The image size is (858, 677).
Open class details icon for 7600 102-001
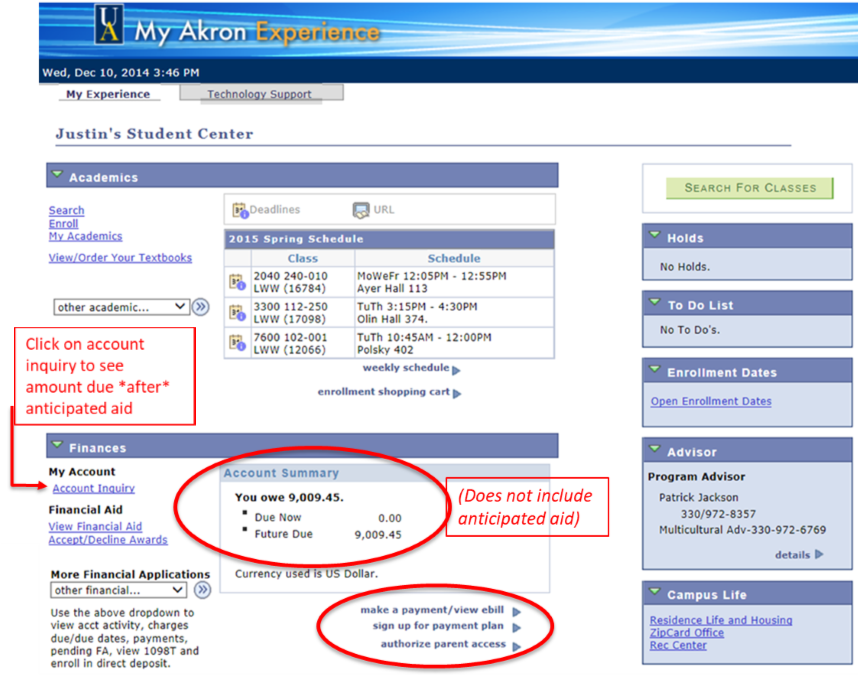(237, 343)
